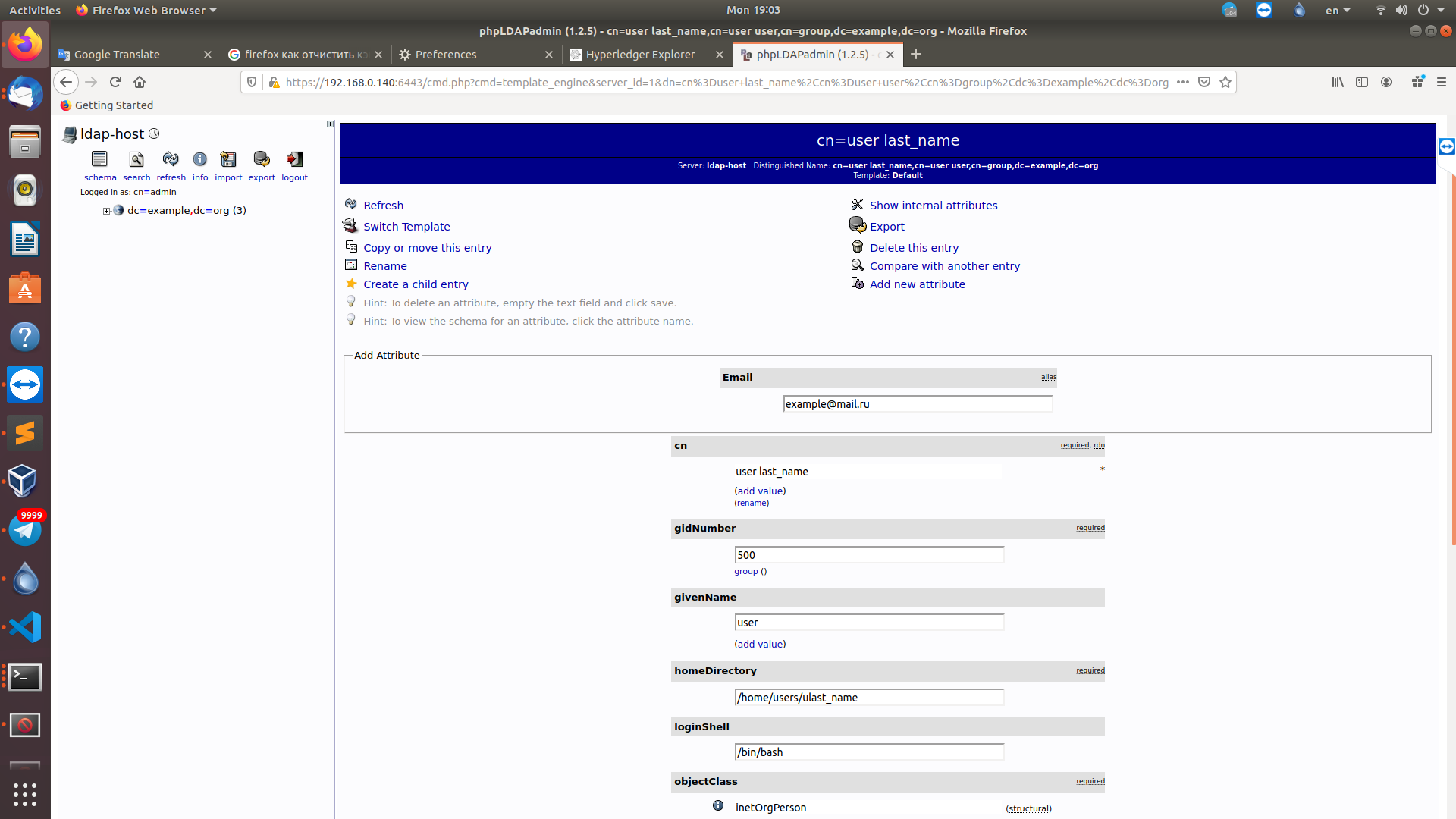Log out using the logout icon
This screenshot has height=819, width=1456.
(294, 159)
